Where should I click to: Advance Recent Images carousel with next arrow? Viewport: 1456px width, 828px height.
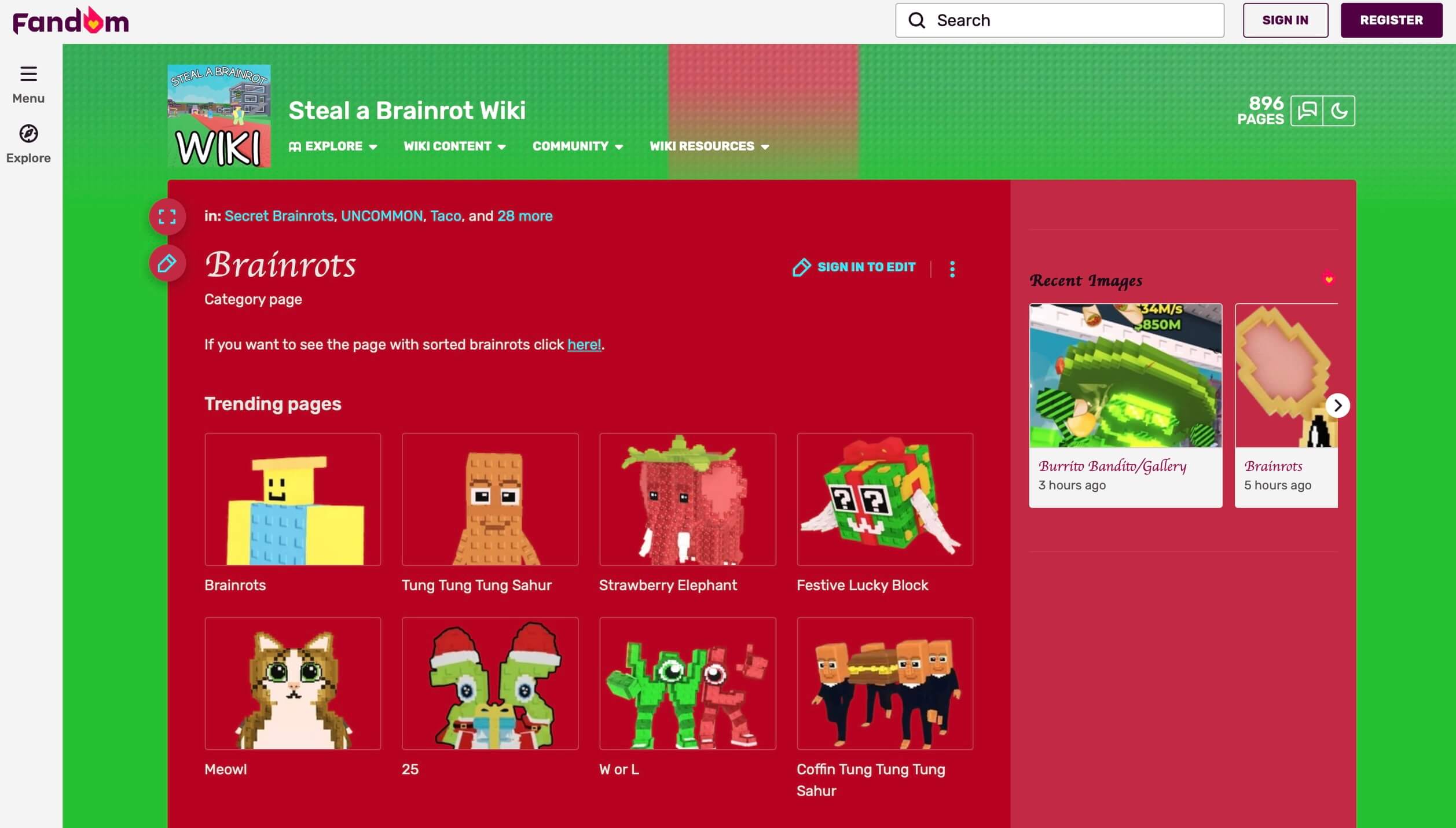click(x=1337, y=406)
